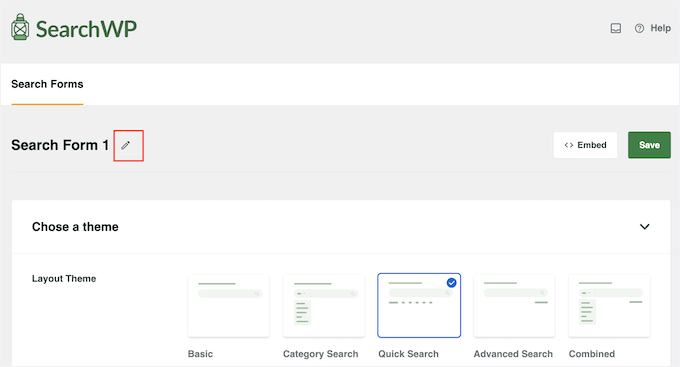The image size is (680, 367).
Task: Switch to the Search Forms tab
Action: (47, 84)
